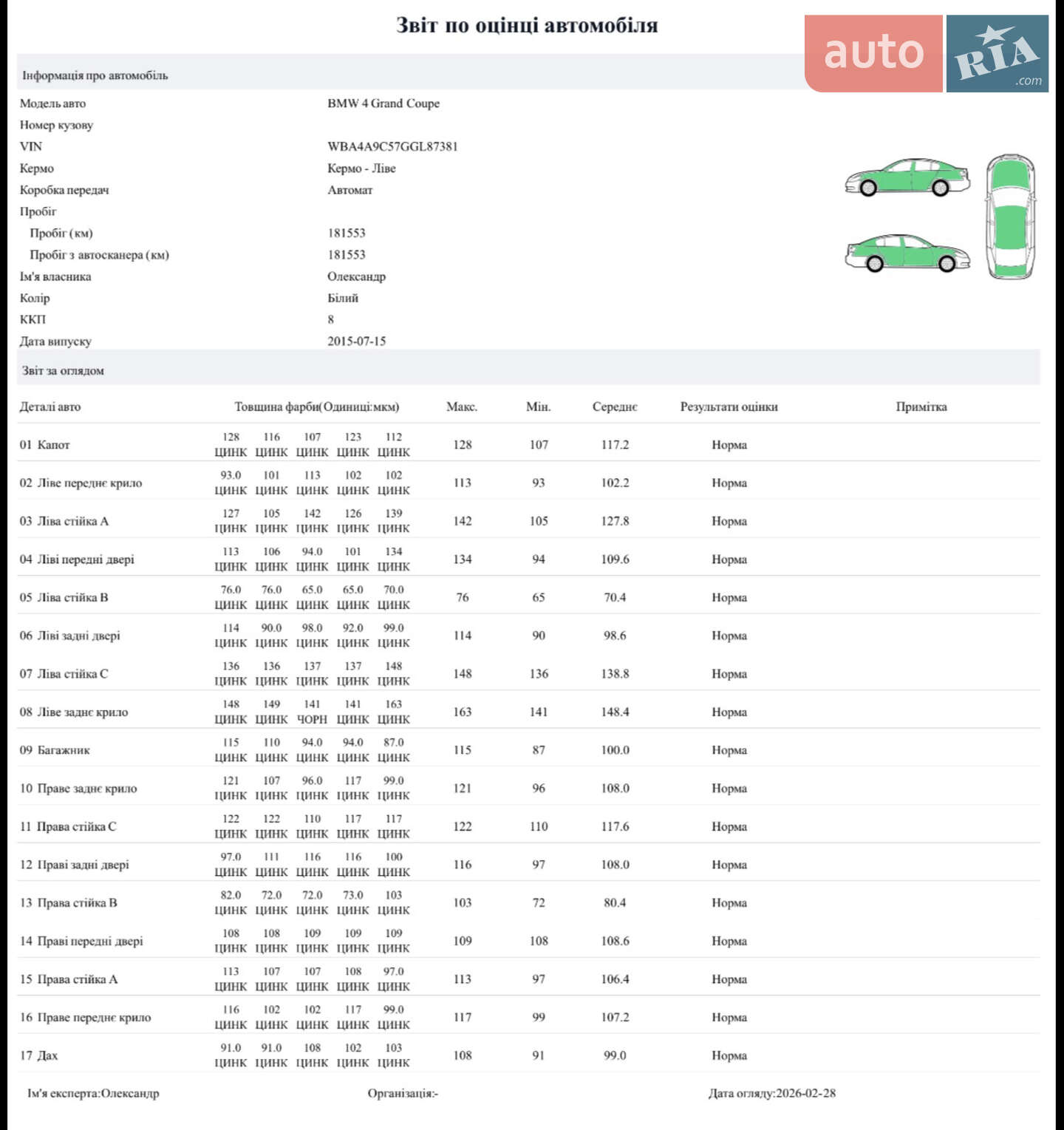Viewport: 1064px width, 1130px height.
Task: Click the column header Примітка
Action: [921, 407]
